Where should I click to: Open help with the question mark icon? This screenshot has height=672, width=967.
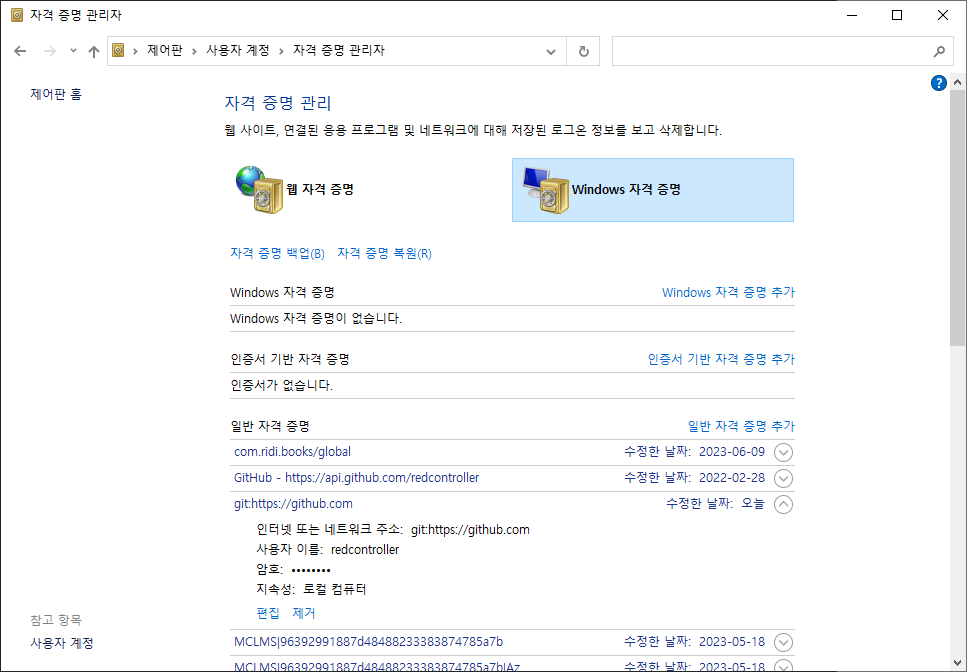(x=939, y=83)
